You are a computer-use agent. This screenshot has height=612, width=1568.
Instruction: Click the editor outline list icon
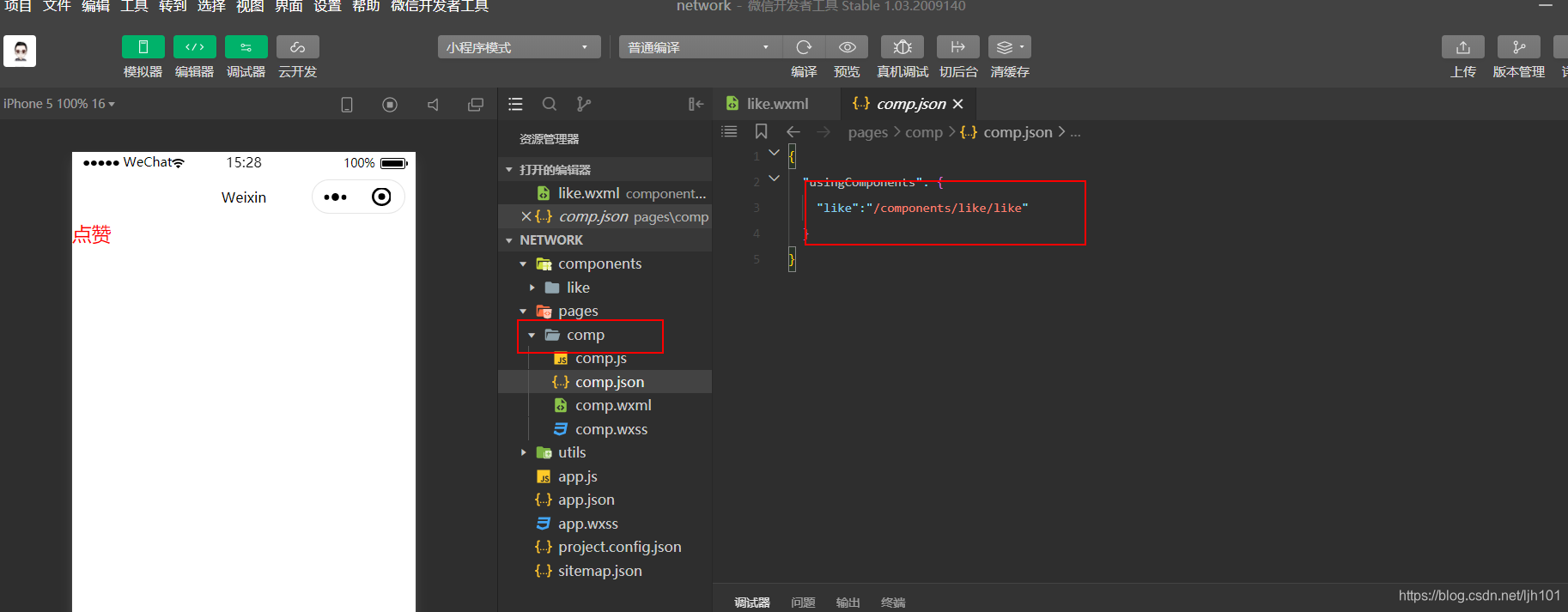729,131
